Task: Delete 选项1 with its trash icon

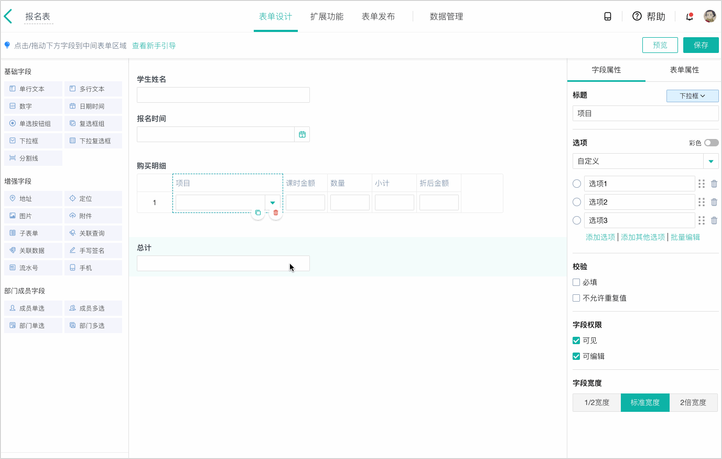Action: tap(714, 184)
